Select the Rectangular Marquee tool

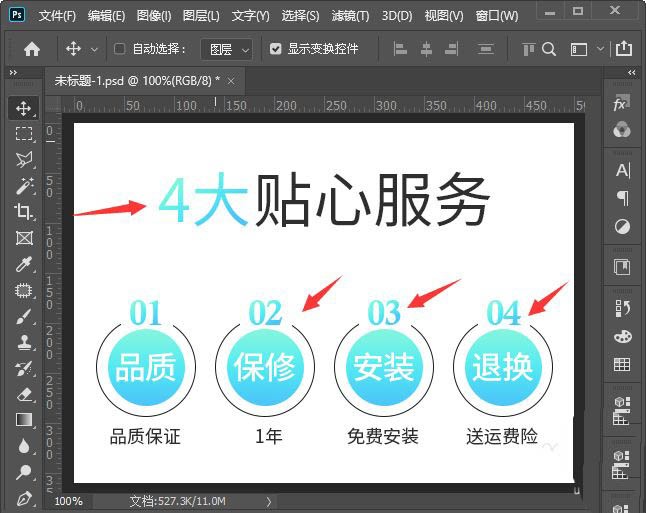[x=24, y=134]
